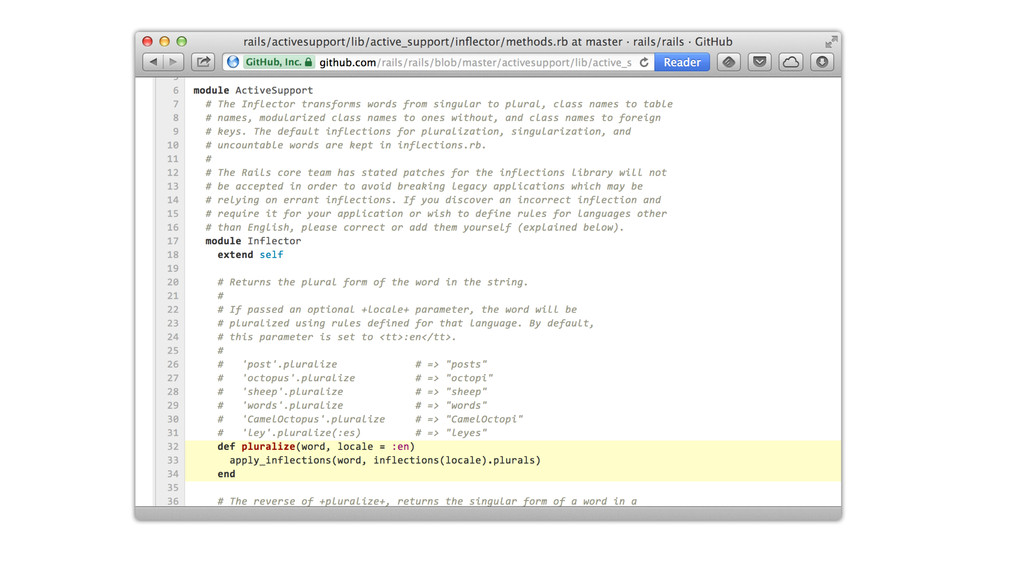1024x576 pixels.
Task: Open the Share button in toolbar
Action: coord(203,62)
